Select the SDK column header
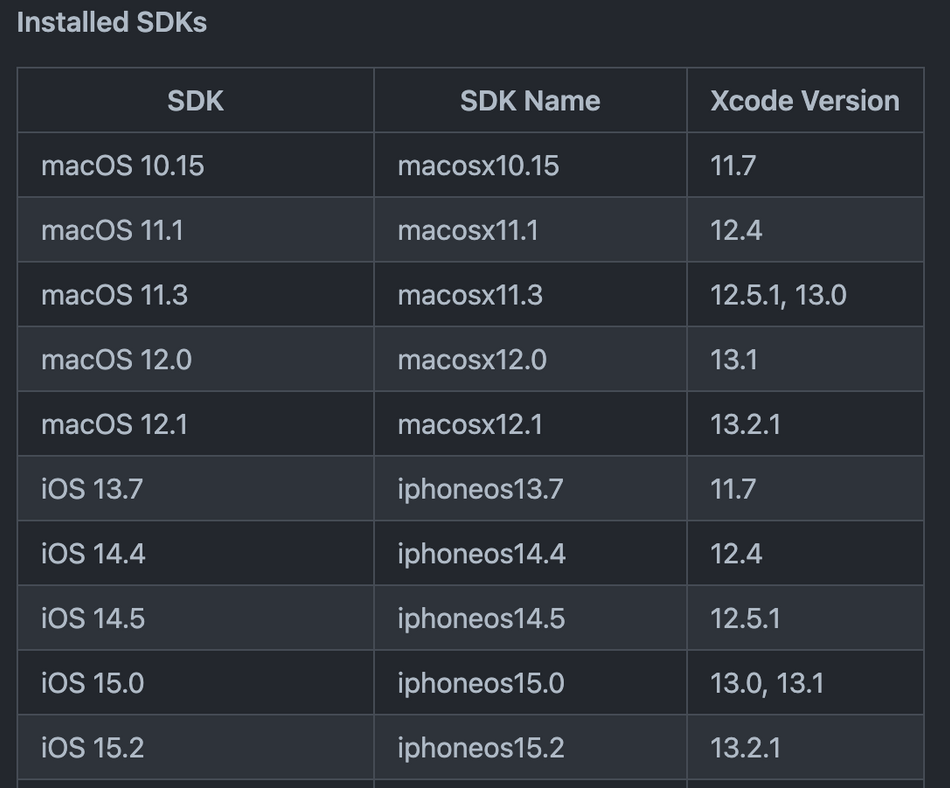This screenshot has width=950, height=792. tap(196, 101)
